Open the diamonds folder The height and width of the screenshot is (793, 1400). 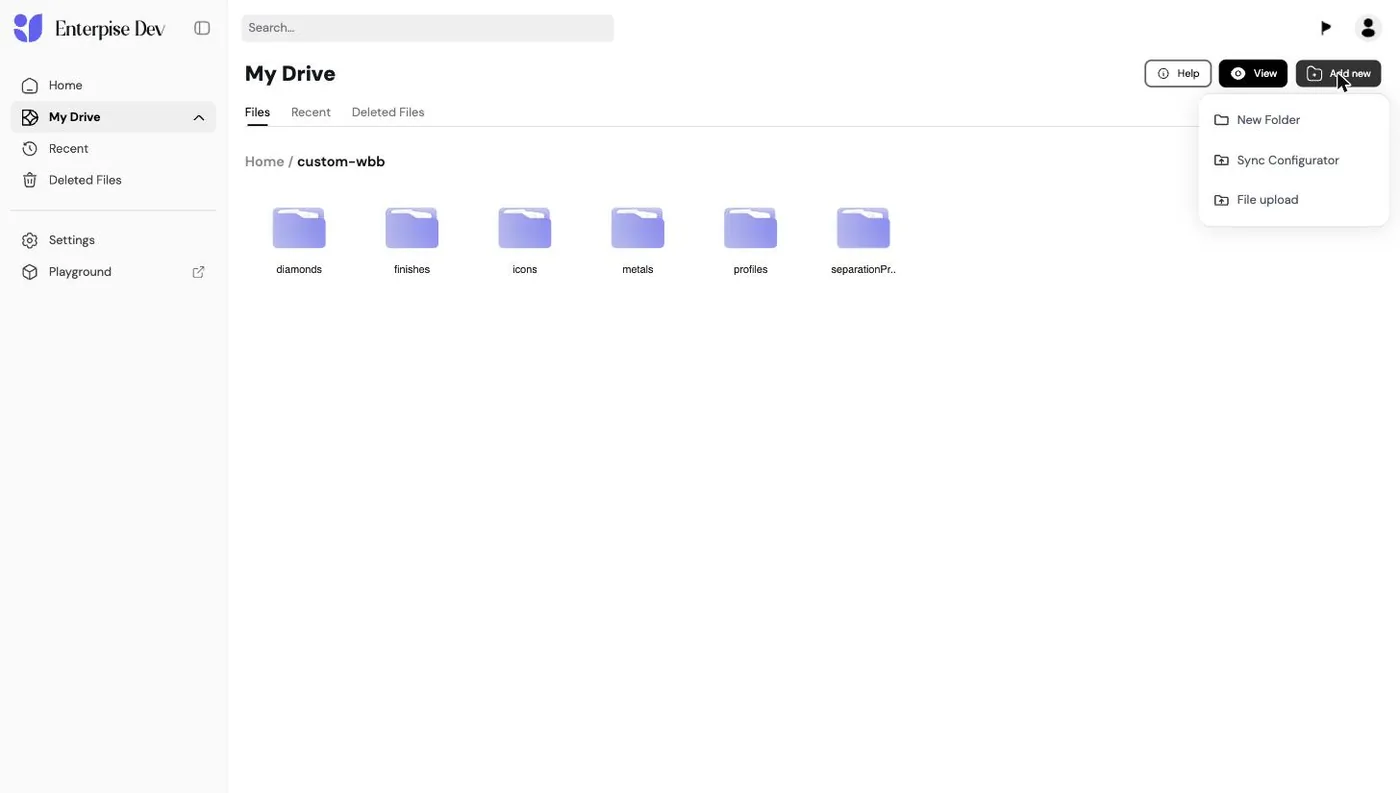point(299,228)
